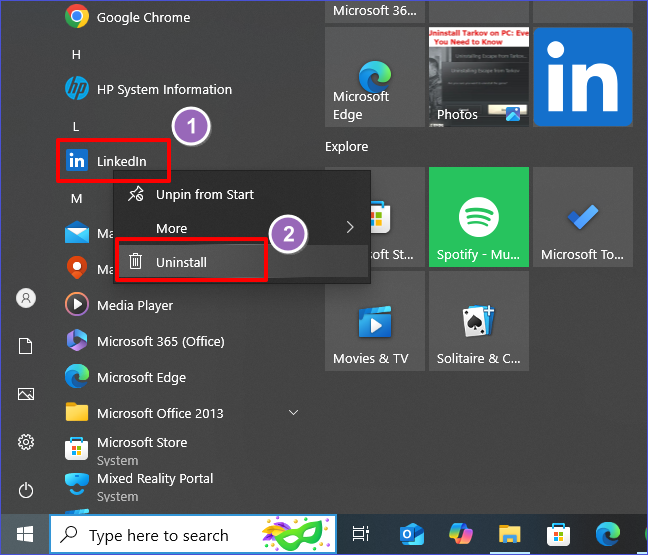Open Microsoft Store in app list
The width and height of the screenshot is (648, 555).
[126, 450]
